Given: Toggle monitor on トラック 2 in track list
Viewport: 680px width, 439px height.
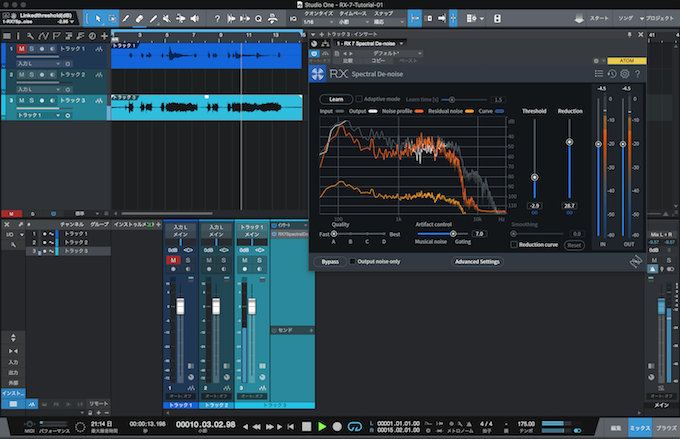Looking at the screenshot, I should tap(52, 75).
